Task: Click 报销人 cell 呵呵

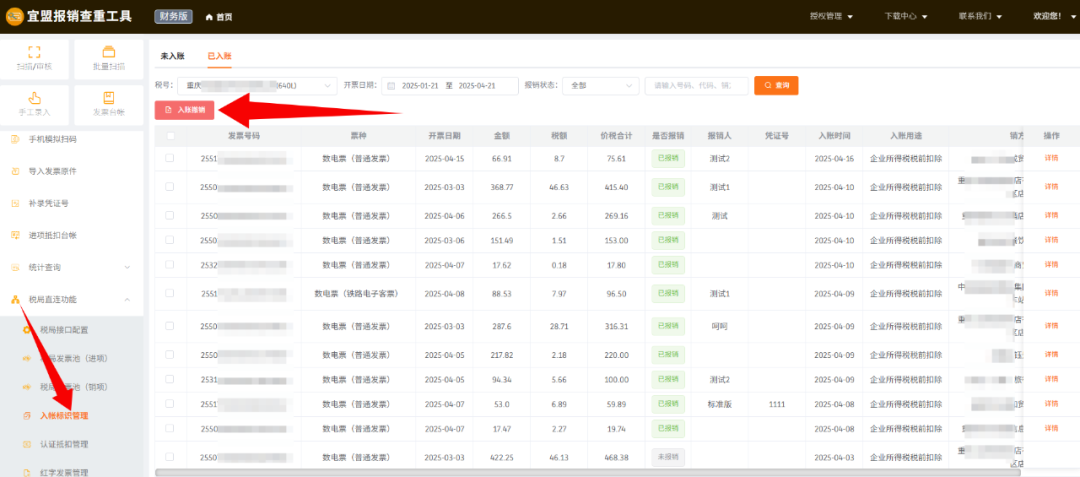Action: [719, 326]
